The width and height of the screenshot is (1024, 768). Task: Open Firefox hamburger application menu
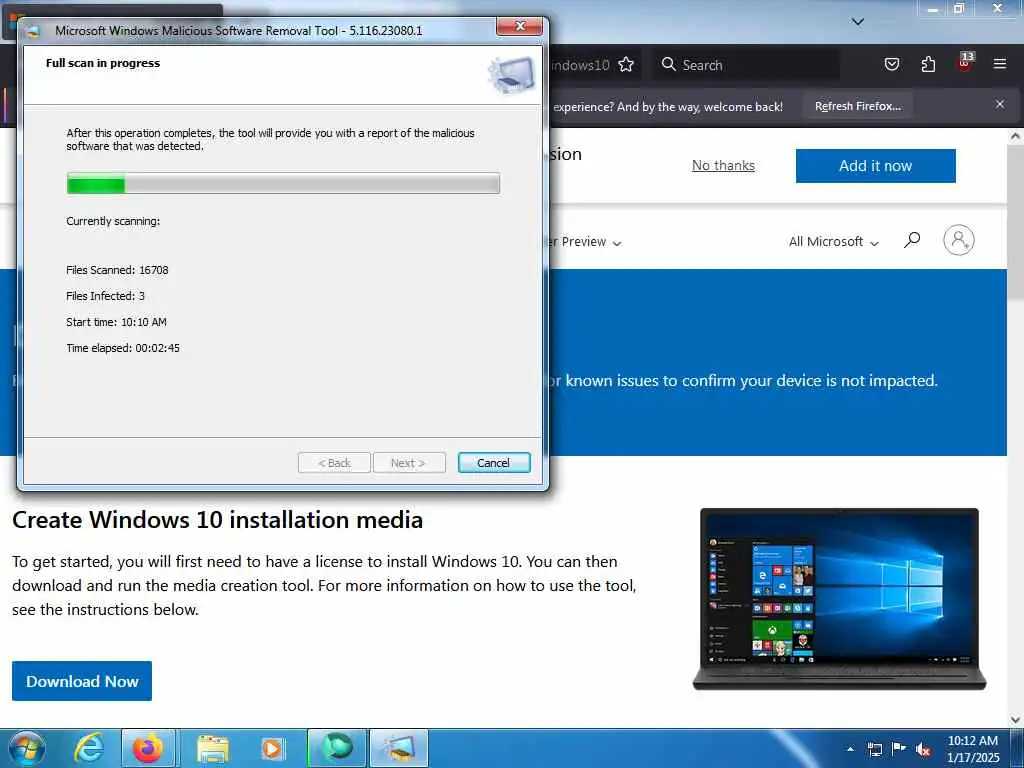click(1000, 64)
